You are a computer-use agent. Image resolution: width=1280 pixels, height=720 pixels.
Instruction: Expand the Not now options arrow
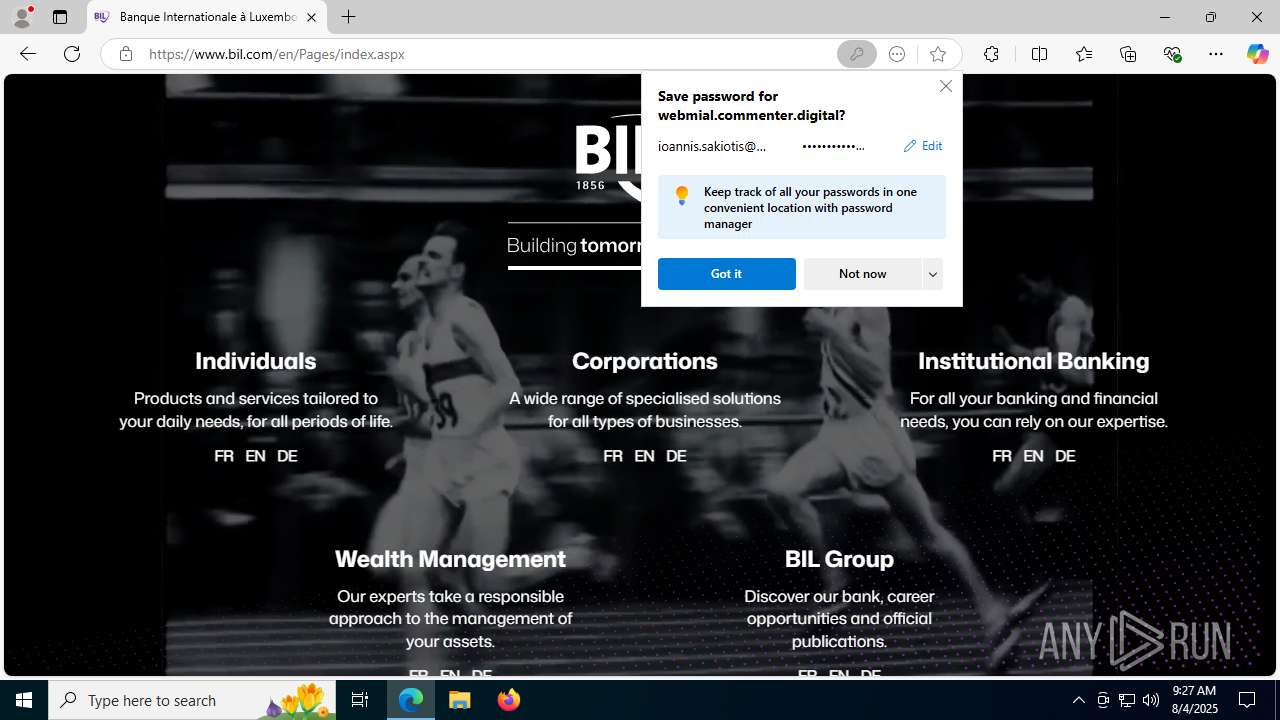click(x=933, y=274)
